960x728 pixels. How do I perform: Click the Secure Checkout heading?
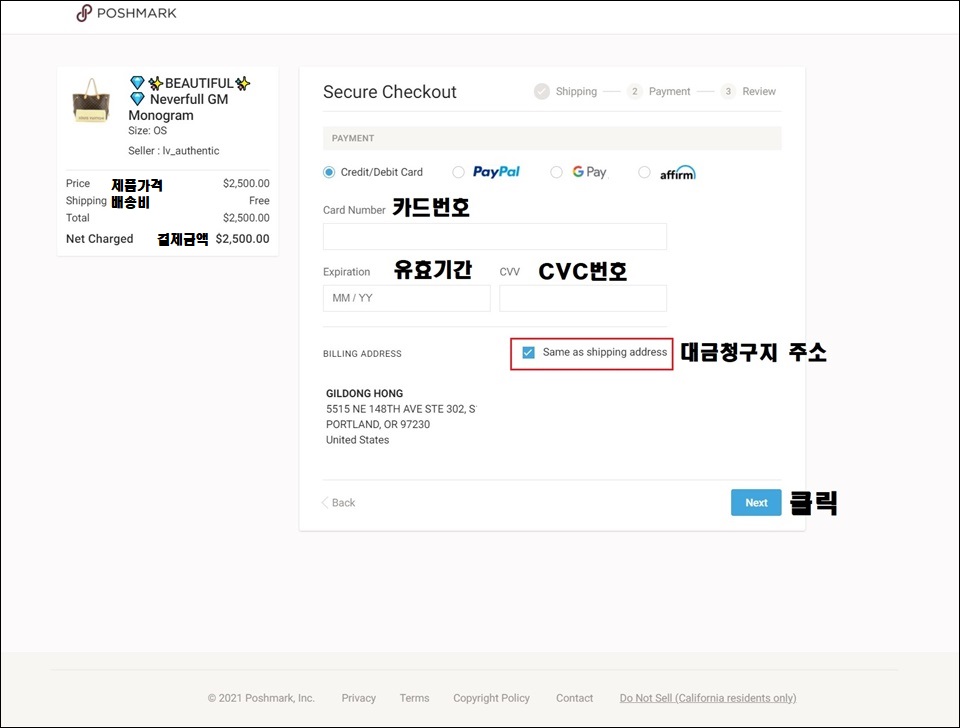pos(389,92)
